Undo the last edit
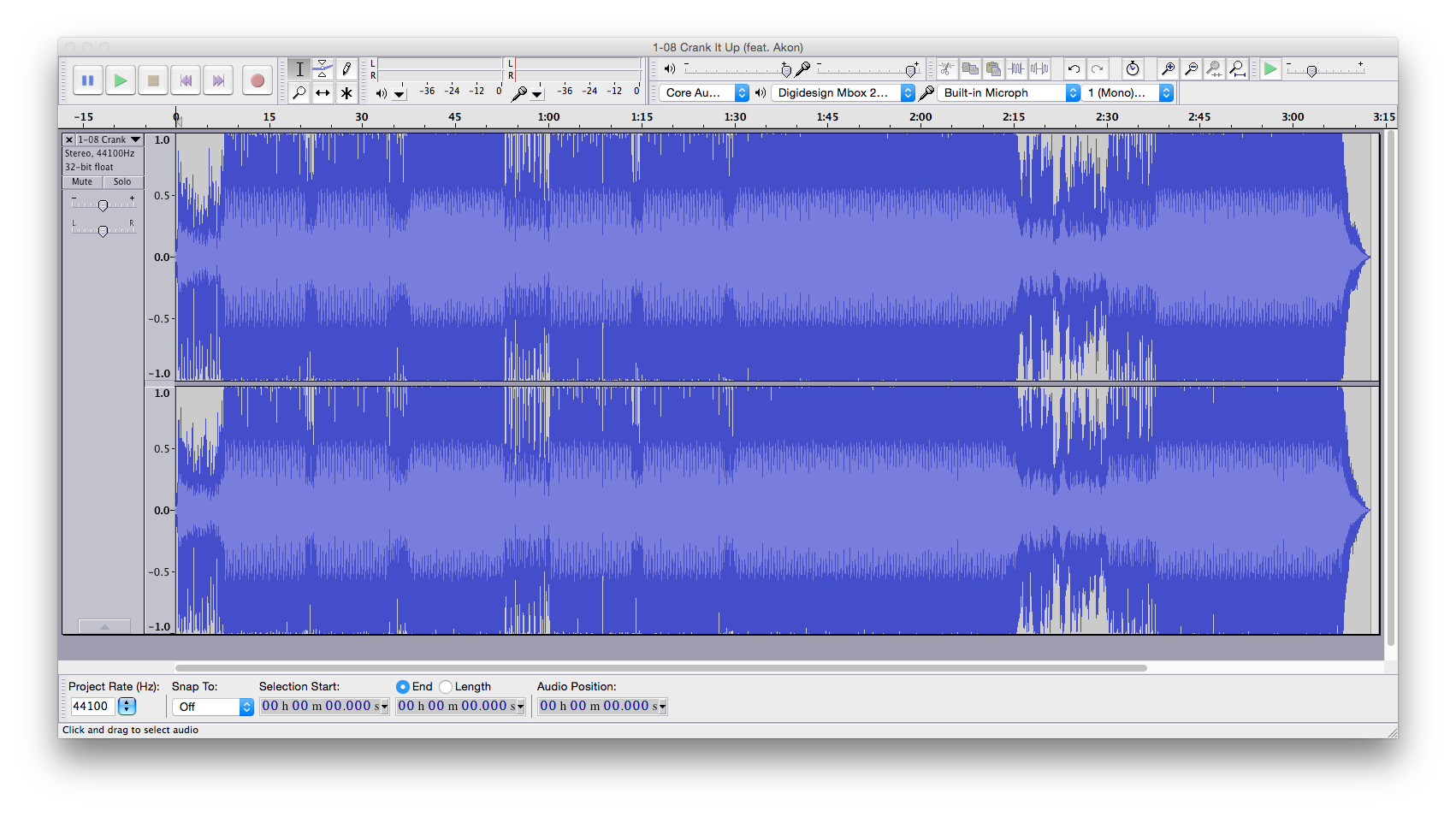1456x817 pixels. point(1074,69)
